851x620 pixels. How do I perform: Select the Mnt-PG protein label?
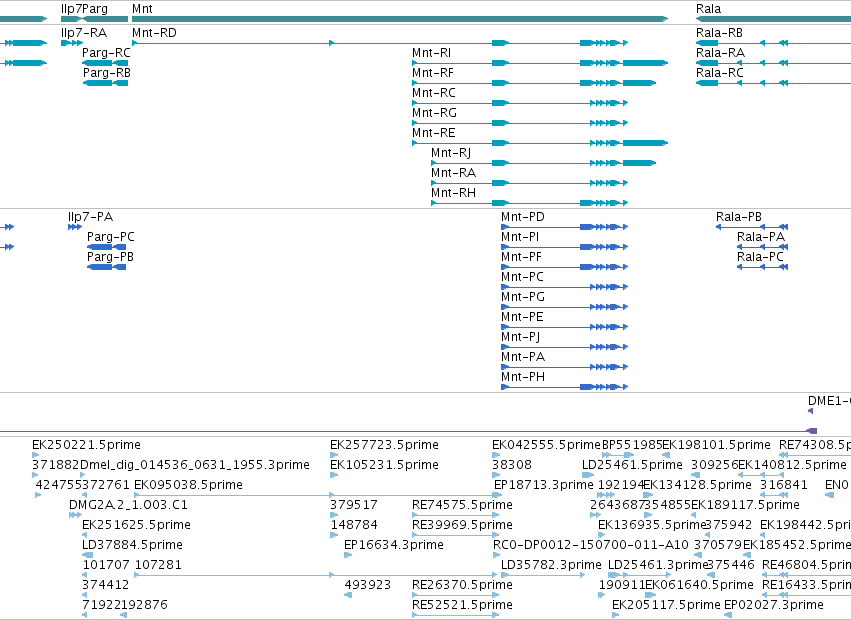click(x=523, y=297)
